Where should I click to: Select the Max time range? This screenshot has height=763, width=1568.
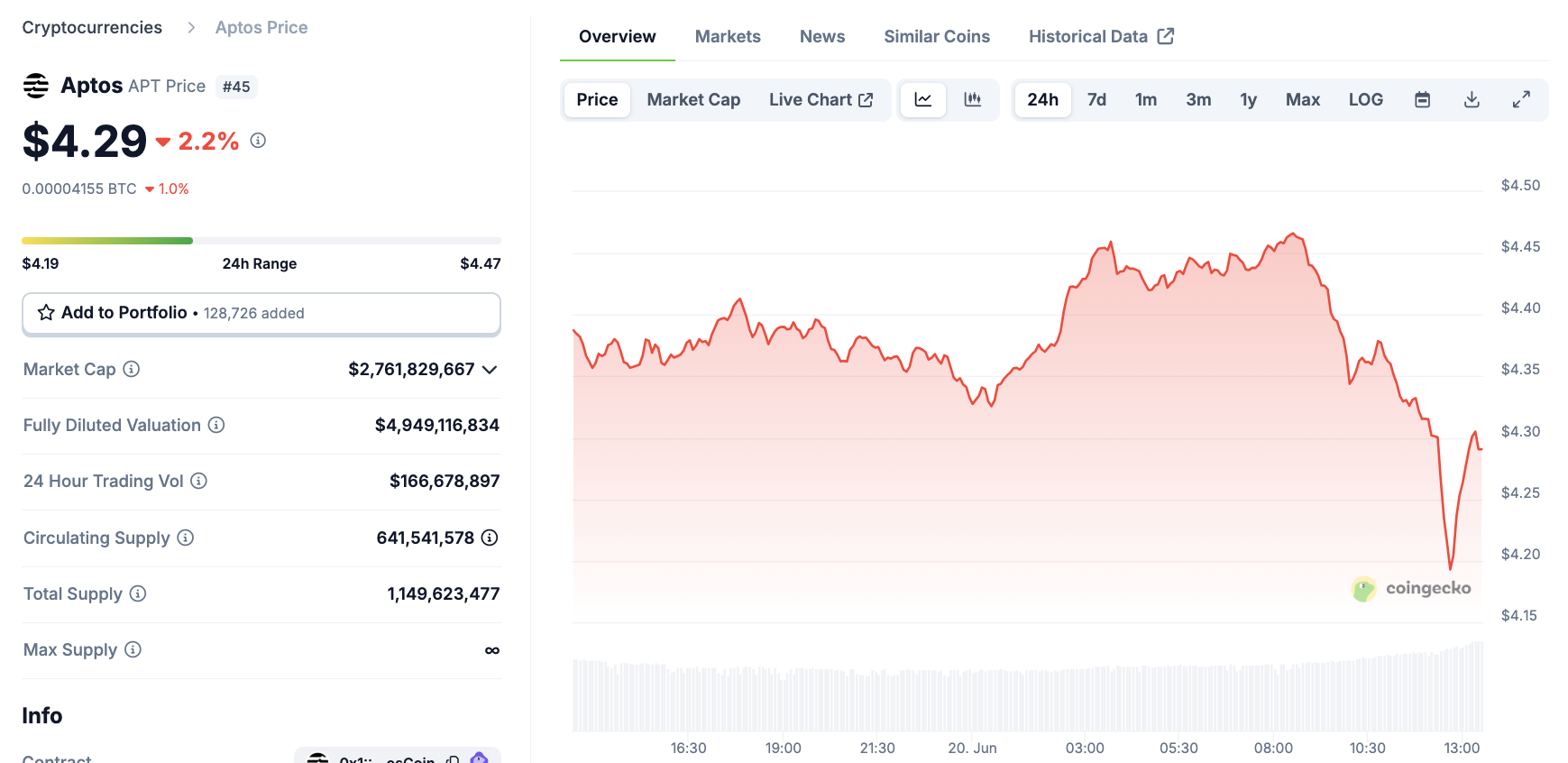tap(1302, 99)
